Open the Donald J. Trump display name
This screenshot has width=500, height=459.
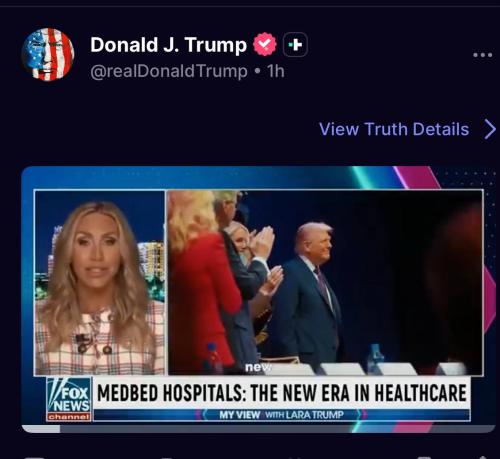(168, 45)
